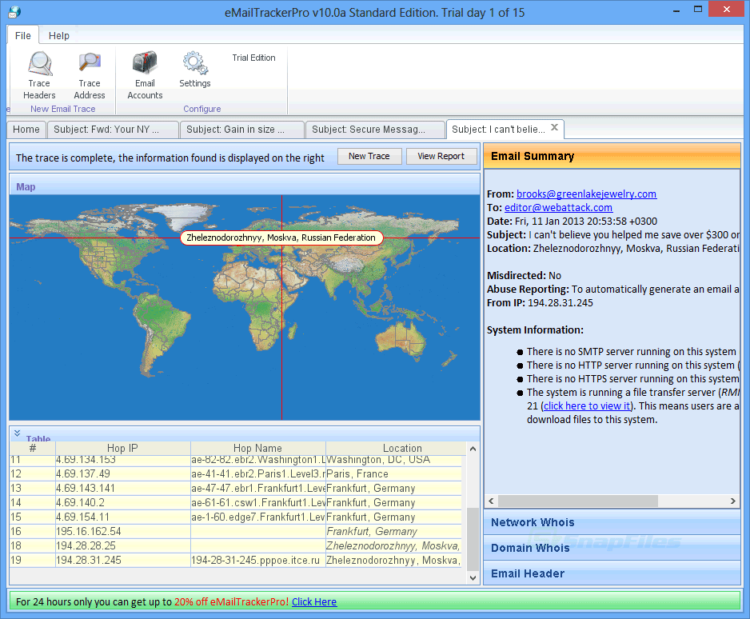Click the Map panel header
The image size is (750, 619).
(x=244, y=187)
